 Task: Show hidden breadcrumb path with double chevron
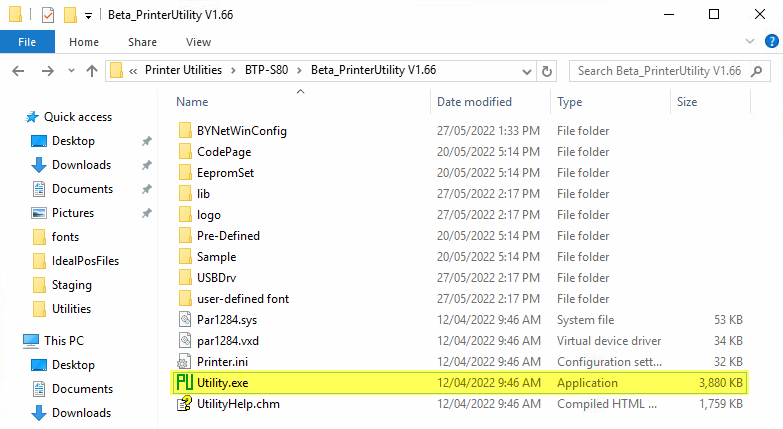(x=133, y=71)
